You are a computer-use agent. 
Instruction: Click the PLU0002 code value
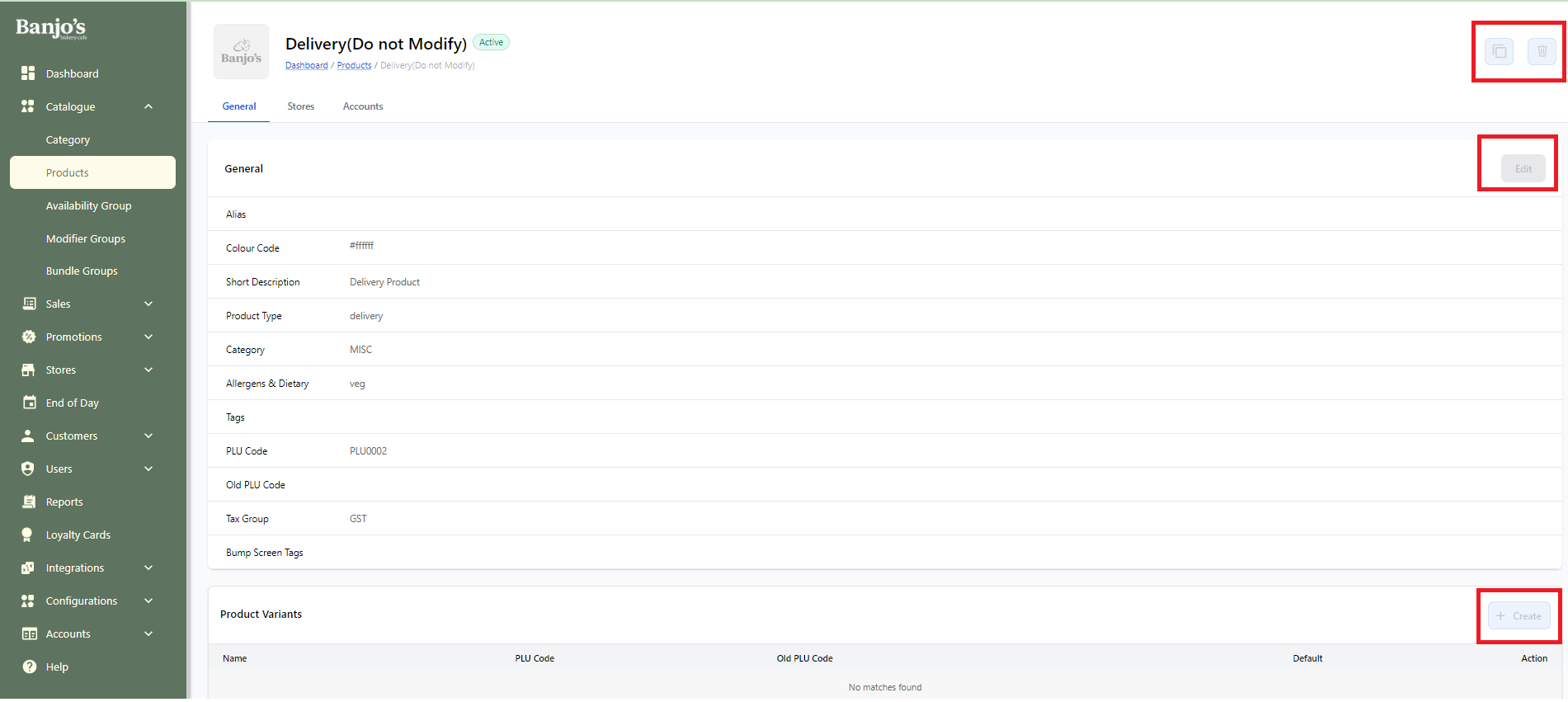click(x=368, y=451)
